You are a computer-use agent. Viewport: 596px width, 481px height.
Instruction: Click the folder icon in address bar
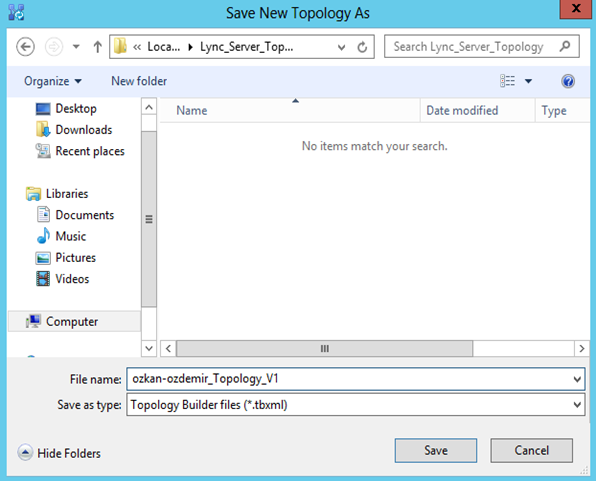pos(120,46)
